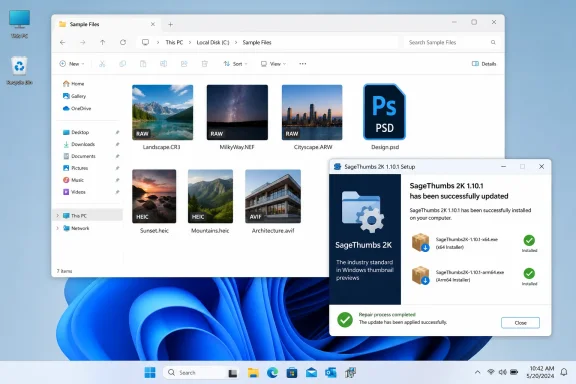
Task: Click the Copy icon in the toolbar
Action: pos(122,64)
